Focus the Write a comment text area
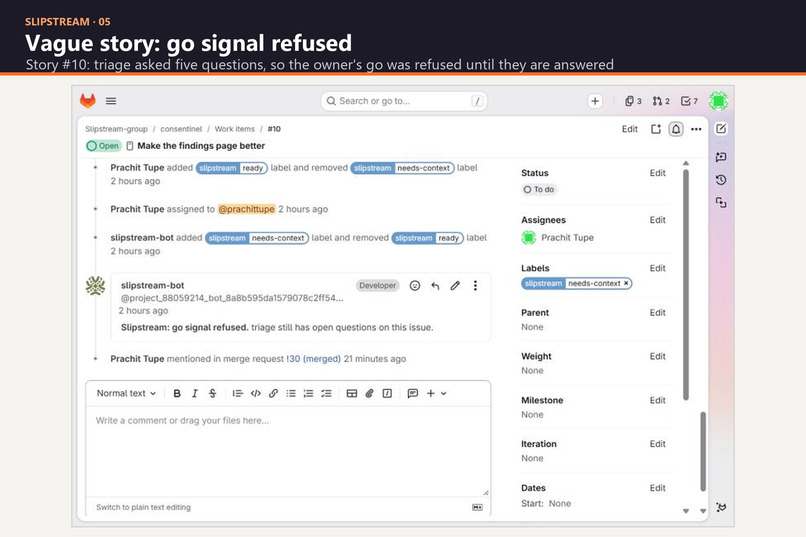This screenshot has height=537, width=806. pyautogui.click(x=288, y=451)
